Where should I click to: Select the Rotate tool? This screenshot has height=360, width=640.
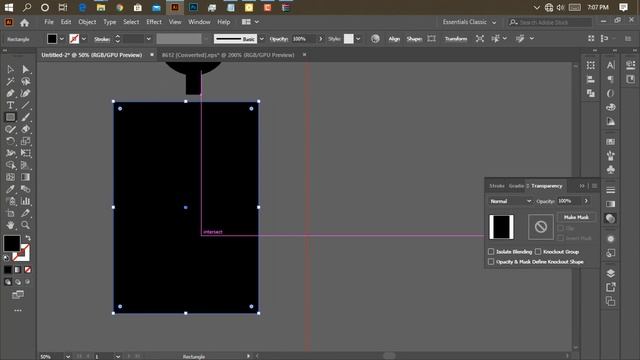(10, 141)
